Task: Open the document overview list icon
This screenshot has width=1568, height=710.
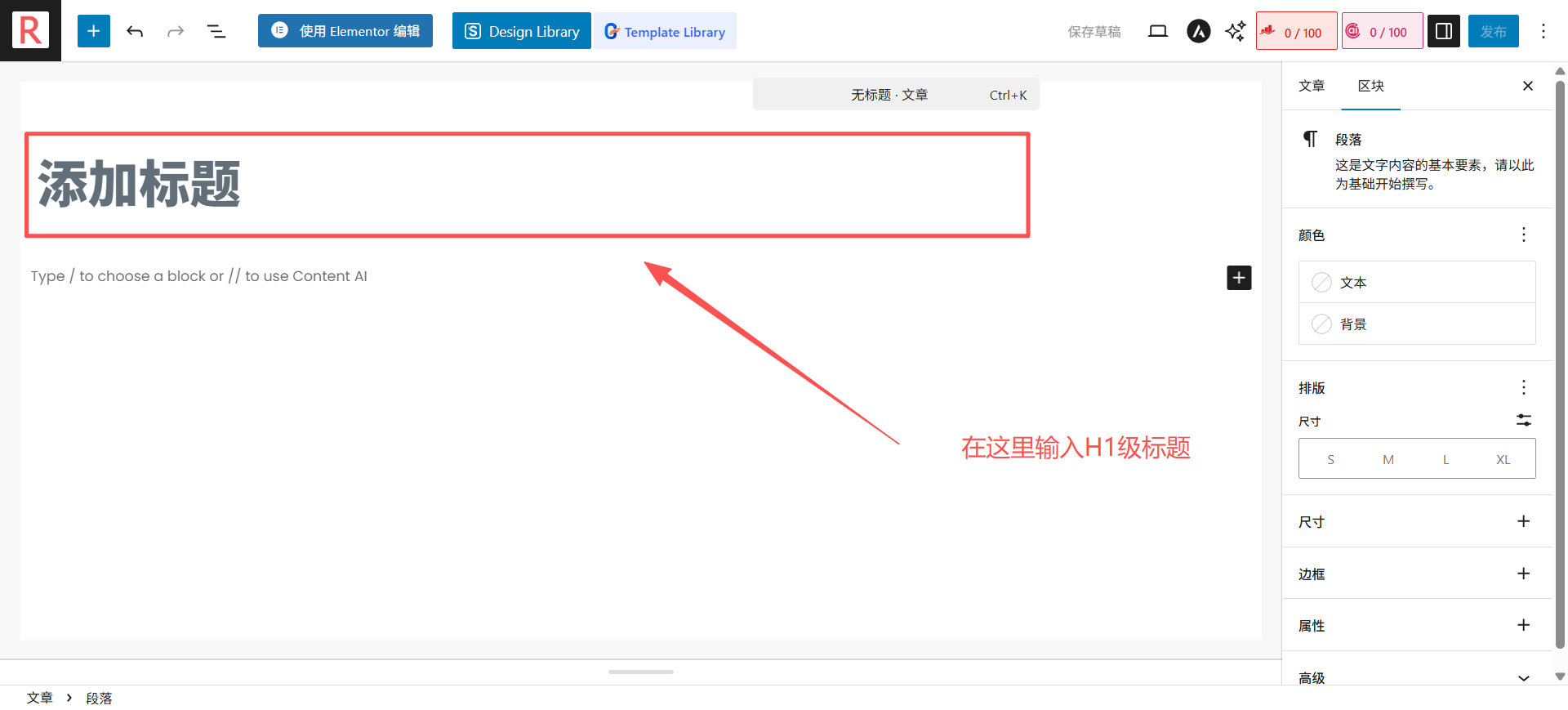Action: [x=216, y=31]
